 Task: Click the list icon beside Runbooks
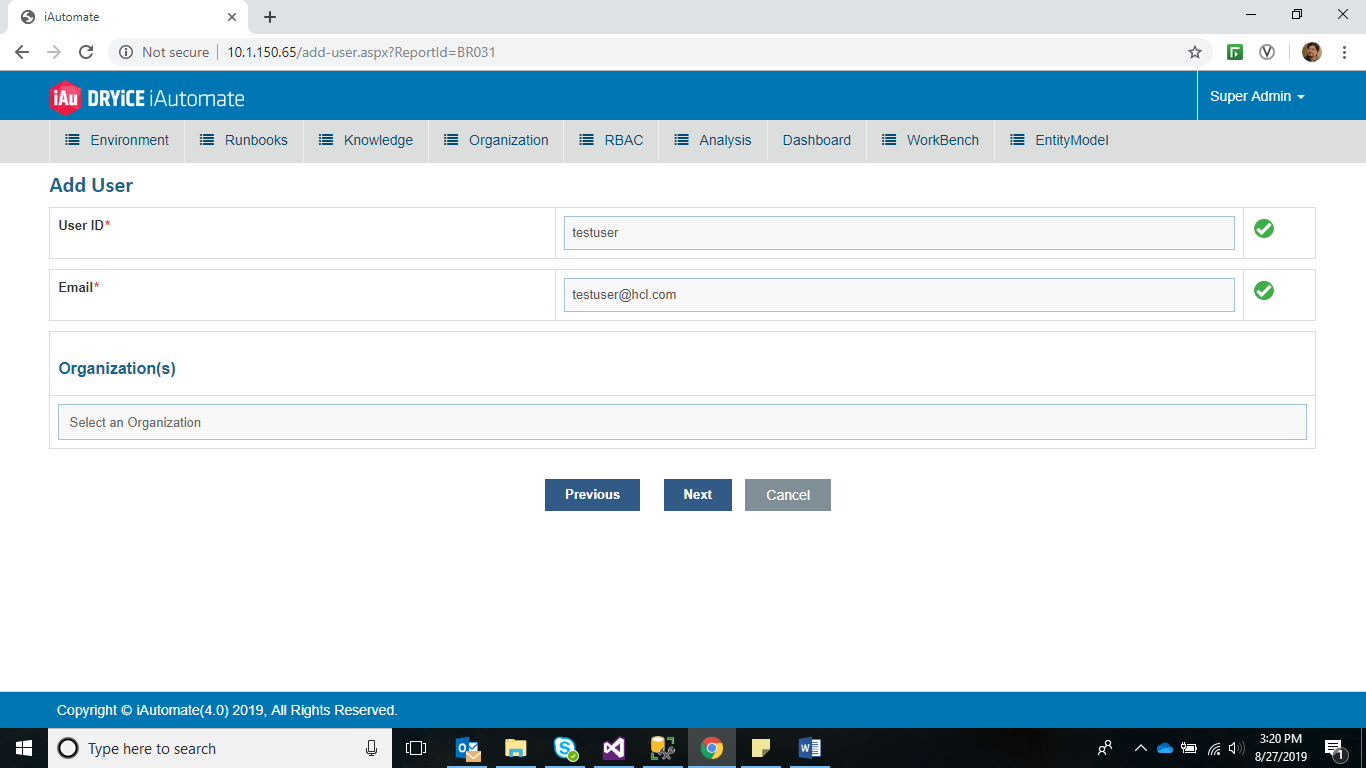[207, 140]
